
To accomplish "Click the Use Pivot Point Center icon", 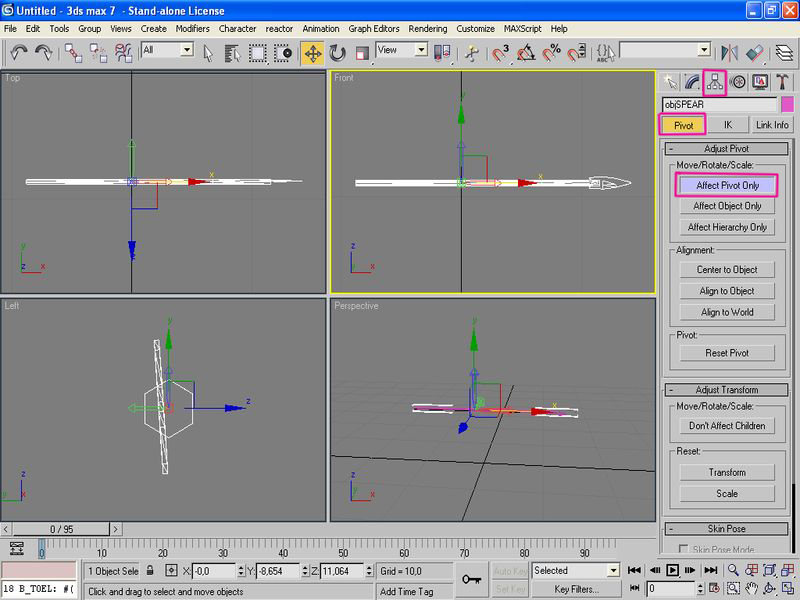I will pos(442,53).
